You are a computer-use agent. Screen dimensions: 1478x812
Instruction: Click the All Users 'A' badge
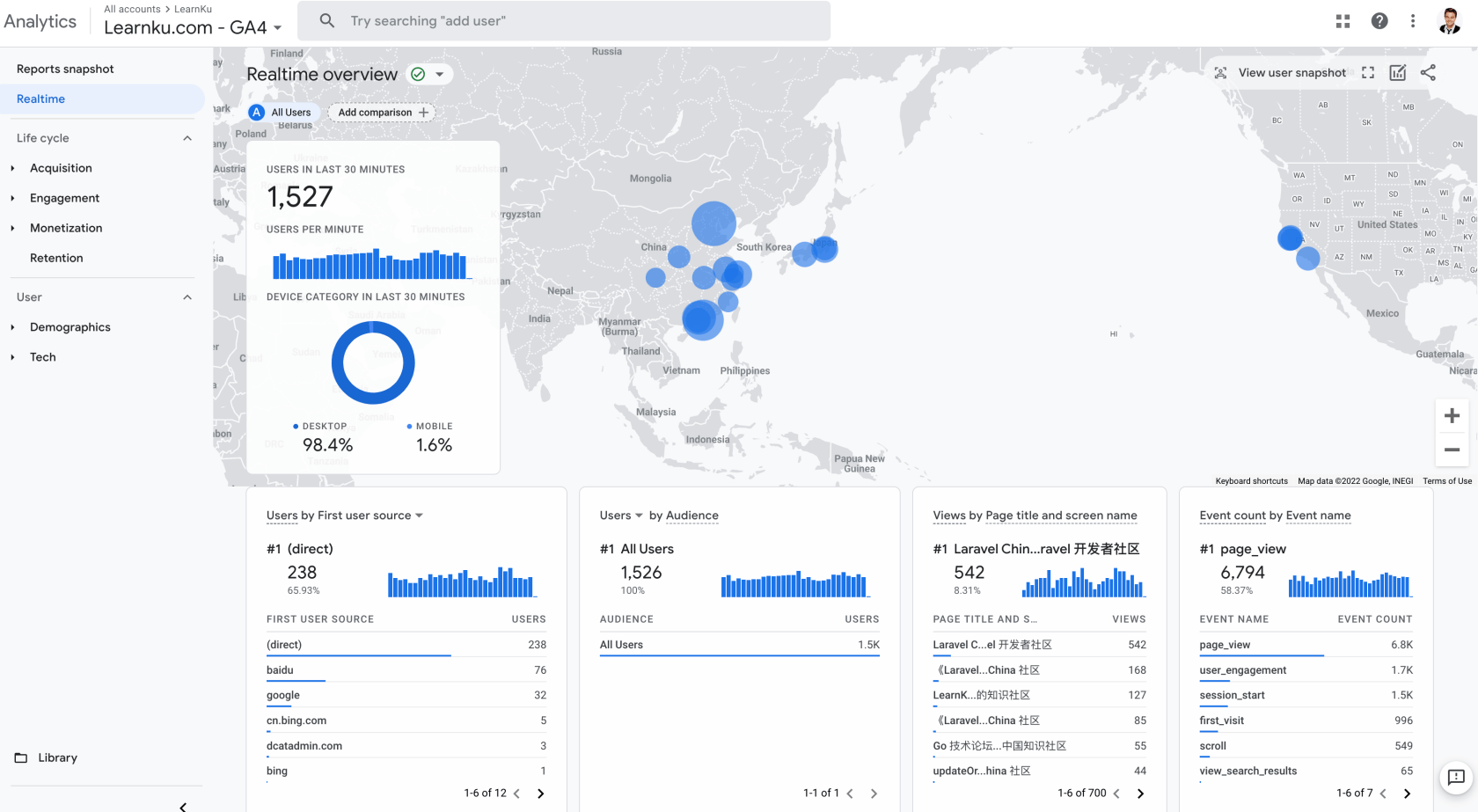point(257,113)
